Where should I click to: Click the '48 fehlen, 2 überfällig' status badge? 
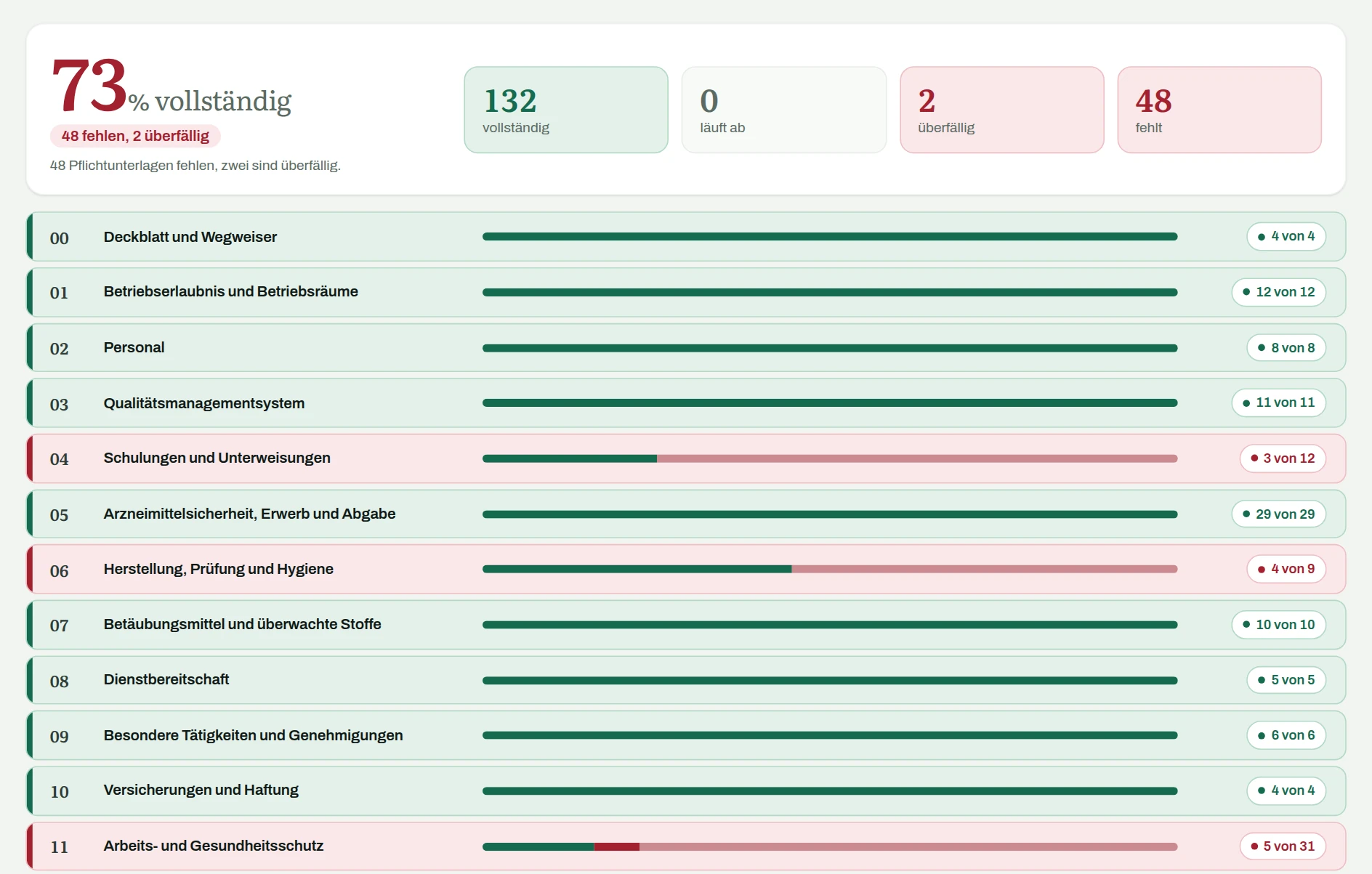click(135, 136)
